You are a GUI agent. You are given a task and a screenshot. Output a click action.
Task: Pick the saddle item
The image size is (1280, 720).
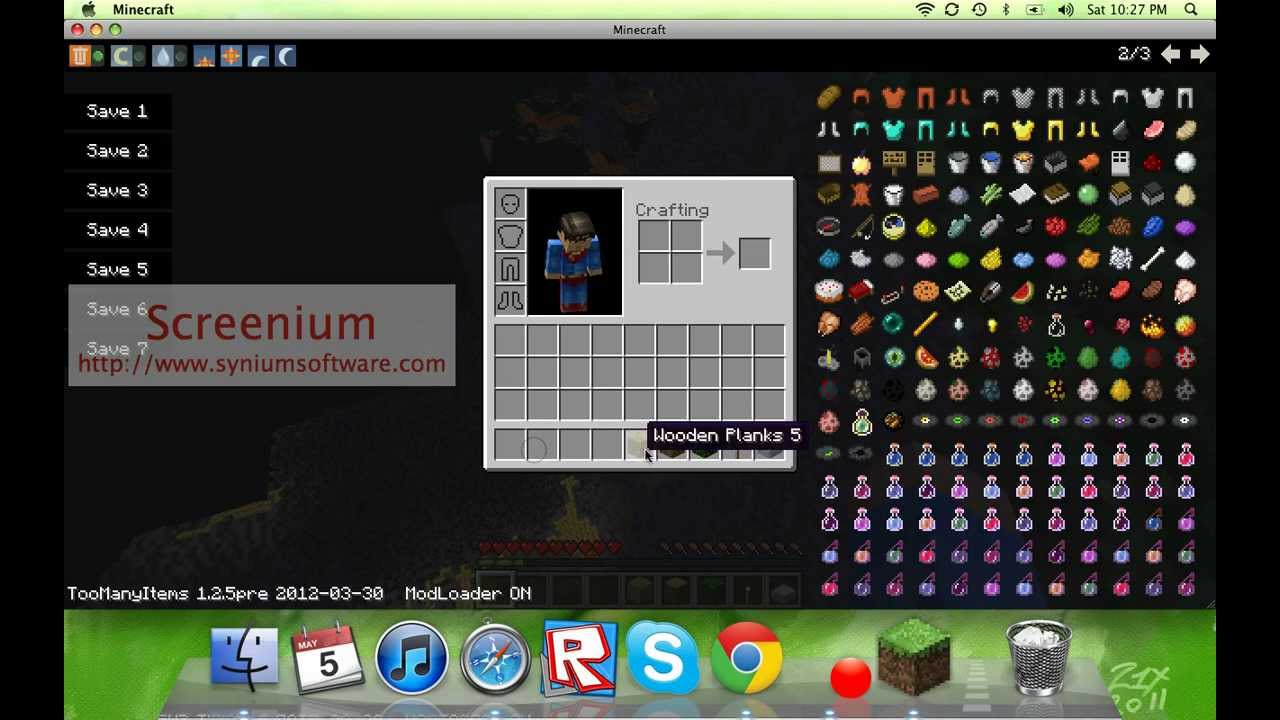pyautogui.click(x=1088, y=162)
